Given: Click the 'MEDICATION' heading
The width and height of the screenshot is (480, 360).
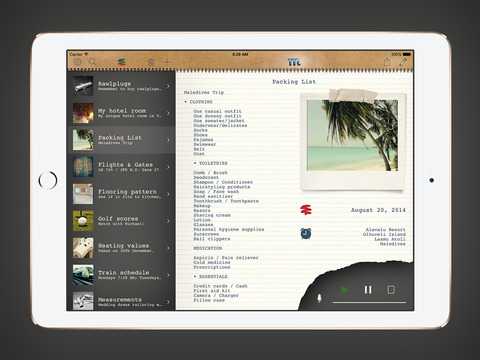Looking at the screenshot, I should 207,248.
